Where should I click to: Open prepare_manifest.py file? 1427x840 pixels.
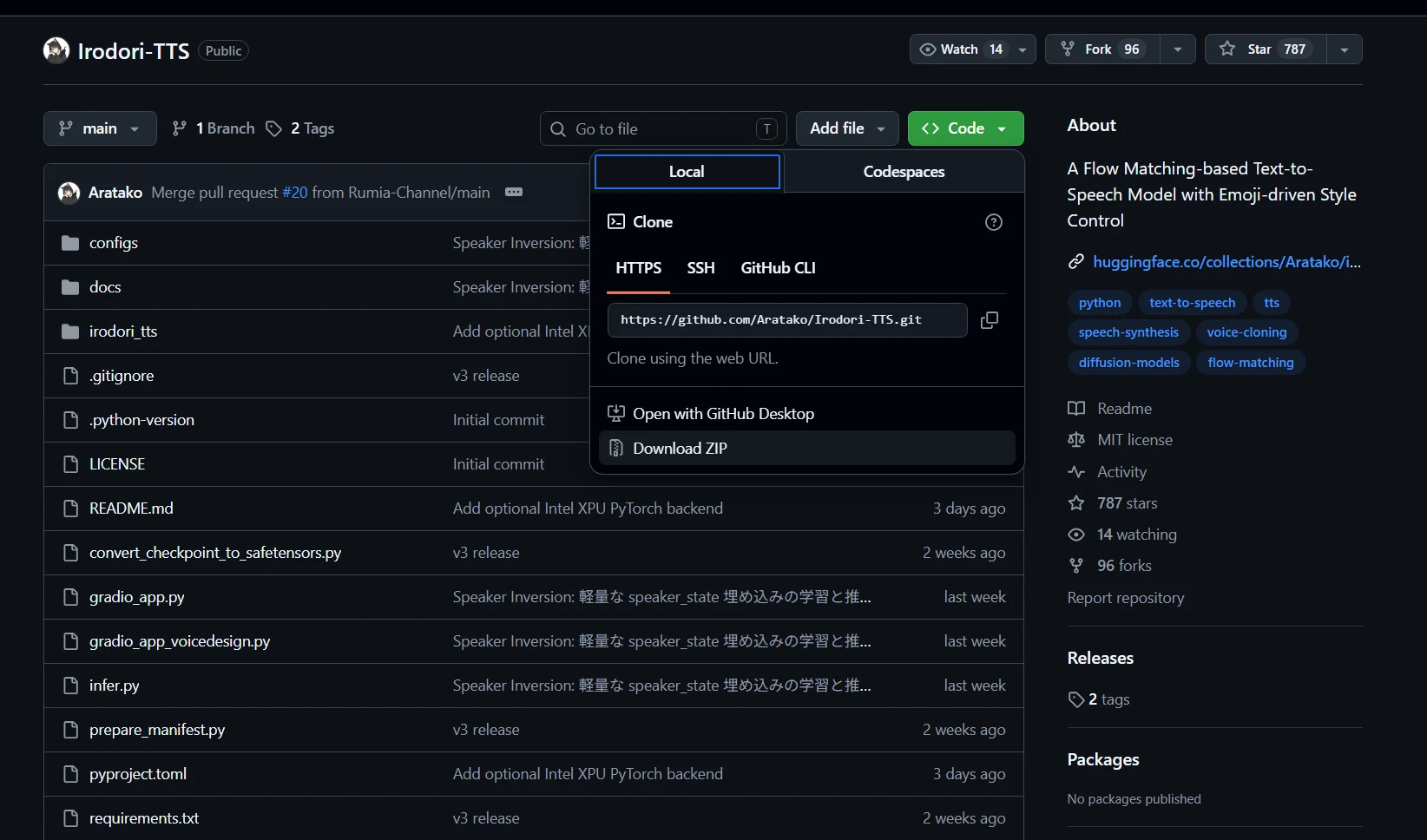point(157,730)
